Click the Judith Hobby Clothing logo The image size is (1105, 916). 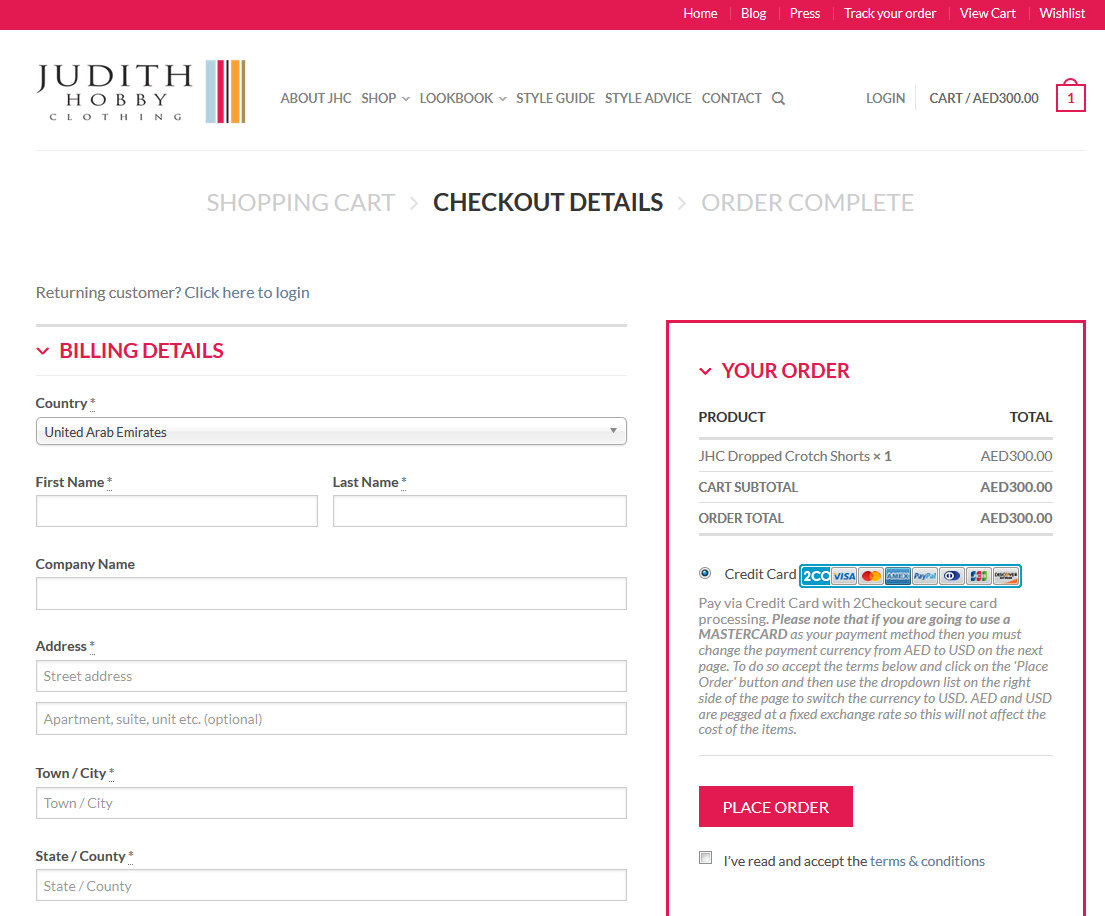[x=140, y=92]
